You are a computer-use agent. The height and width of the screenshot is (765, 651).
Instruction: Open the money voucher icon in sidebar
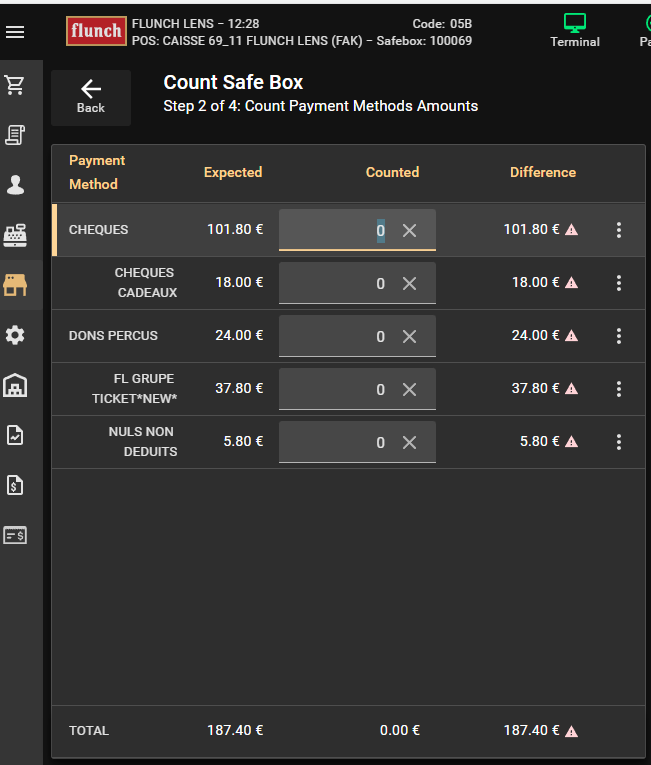click(x=15, y=535)
